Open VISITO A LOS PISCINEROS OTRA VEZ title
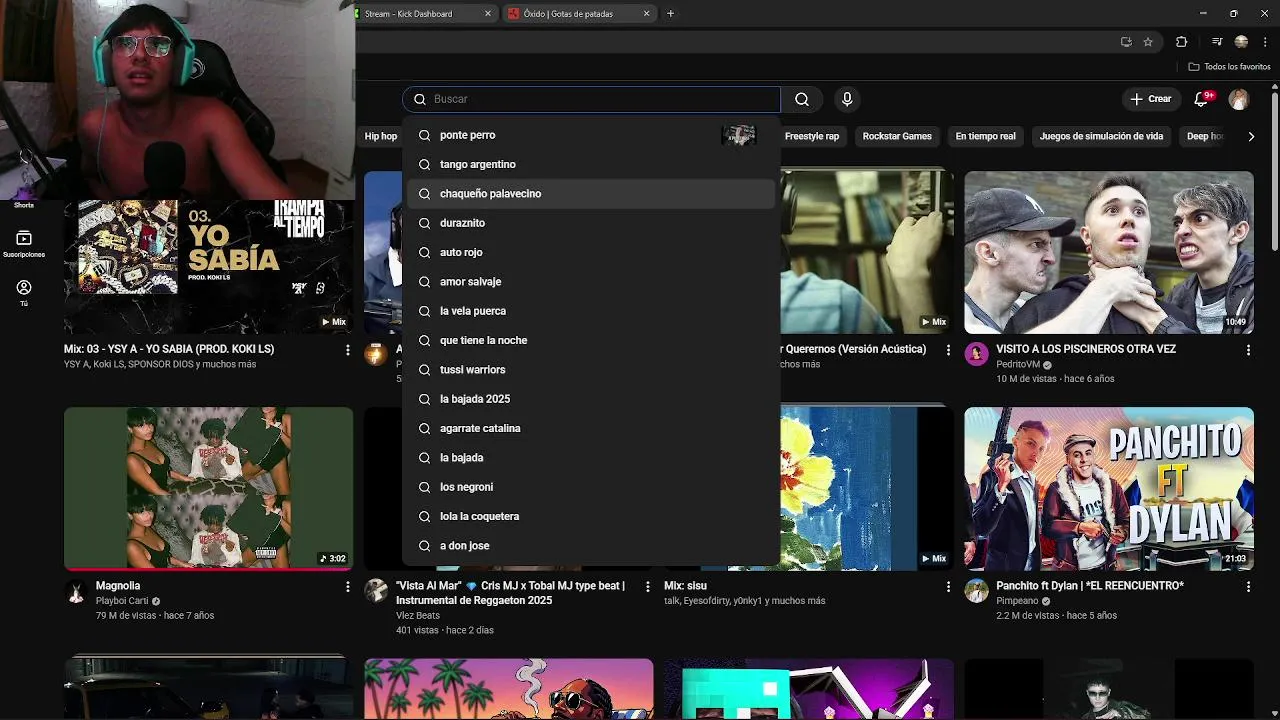Image resolution: width=1280 pixels, height=720 pixels. (1086, 349)
